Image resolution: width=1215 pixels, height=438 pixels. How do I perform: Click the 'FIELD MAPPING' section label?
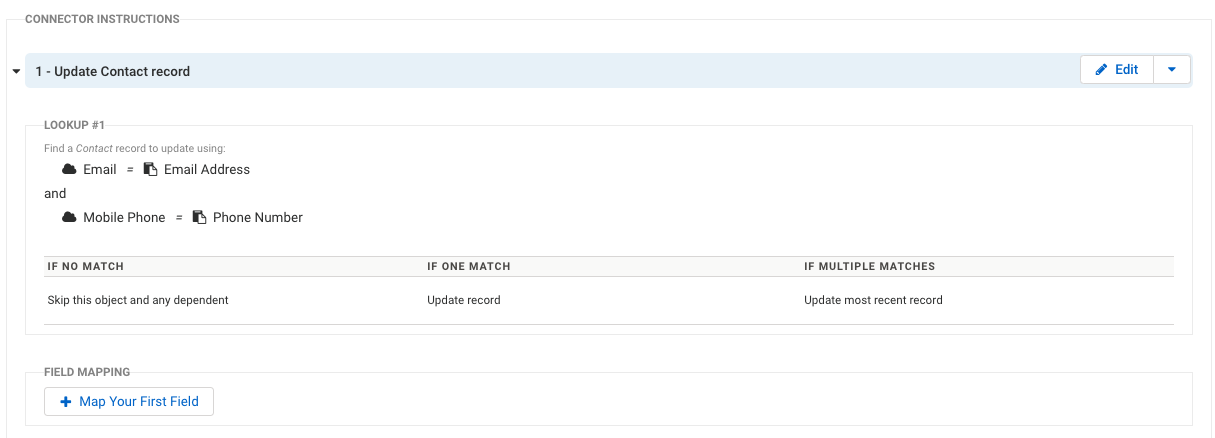click(87, 372)
